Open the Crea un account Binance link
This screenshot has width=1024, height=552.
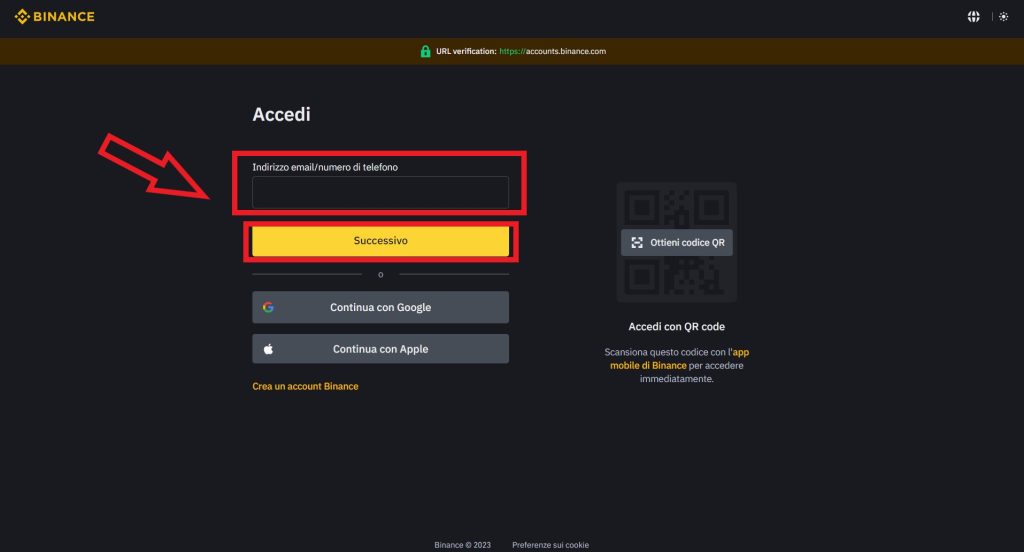pyautogui.click(x=305, y=386)
